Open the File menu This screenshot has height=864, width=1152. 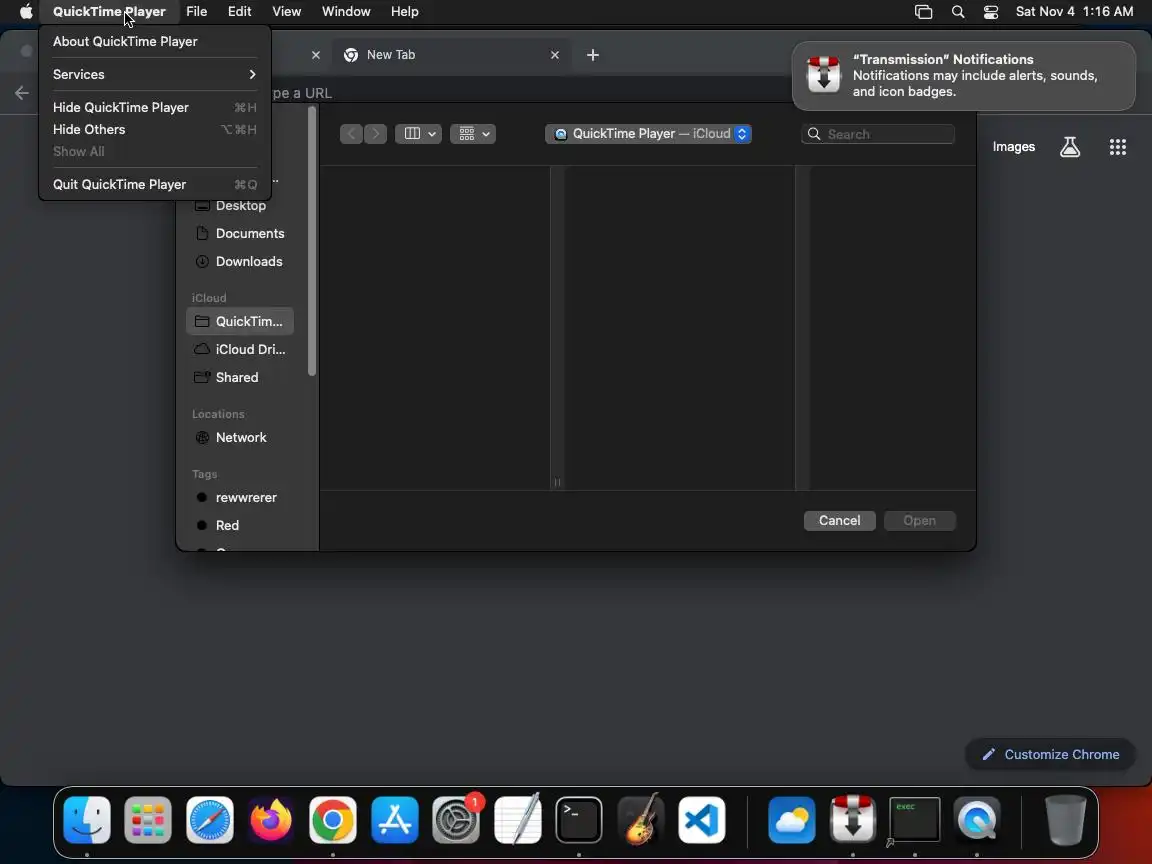[x=196, y=12]
